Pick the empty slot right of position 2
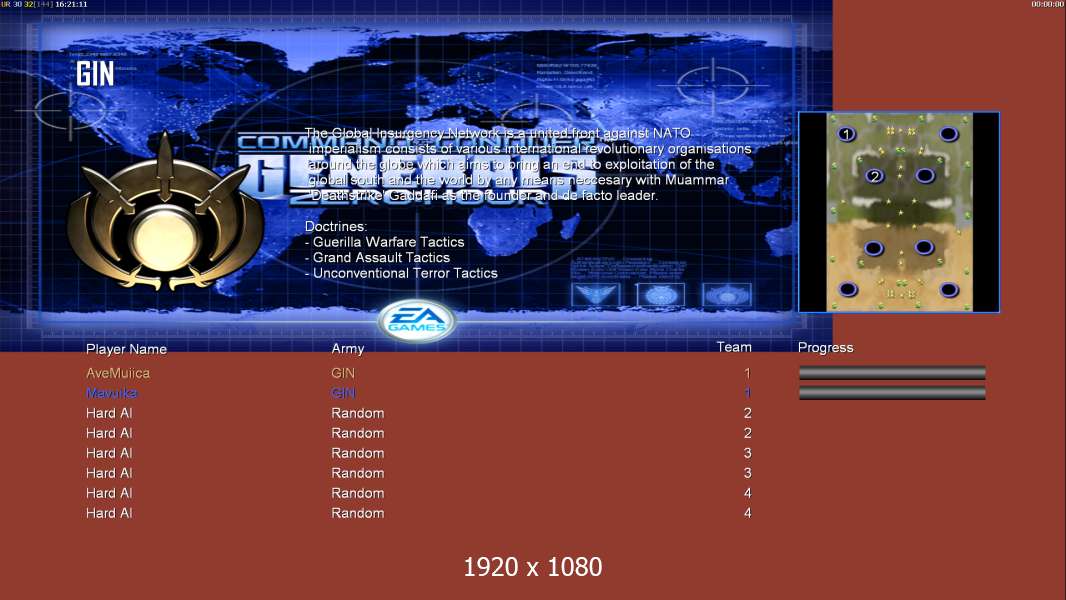Viewport: 1066px width, 600px height. [x=925, y=176]
